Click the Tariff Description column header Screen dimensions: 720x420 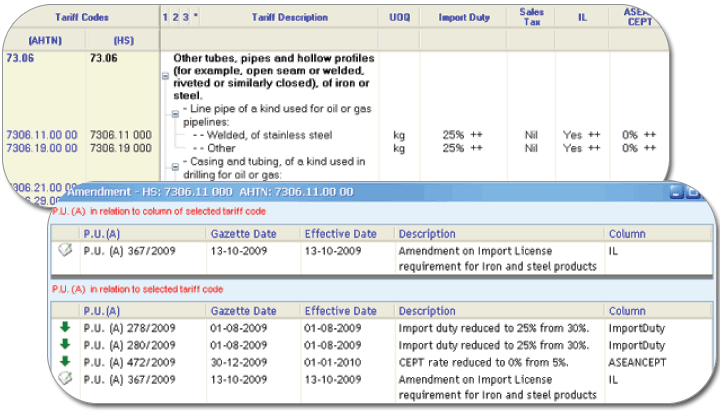290,17
